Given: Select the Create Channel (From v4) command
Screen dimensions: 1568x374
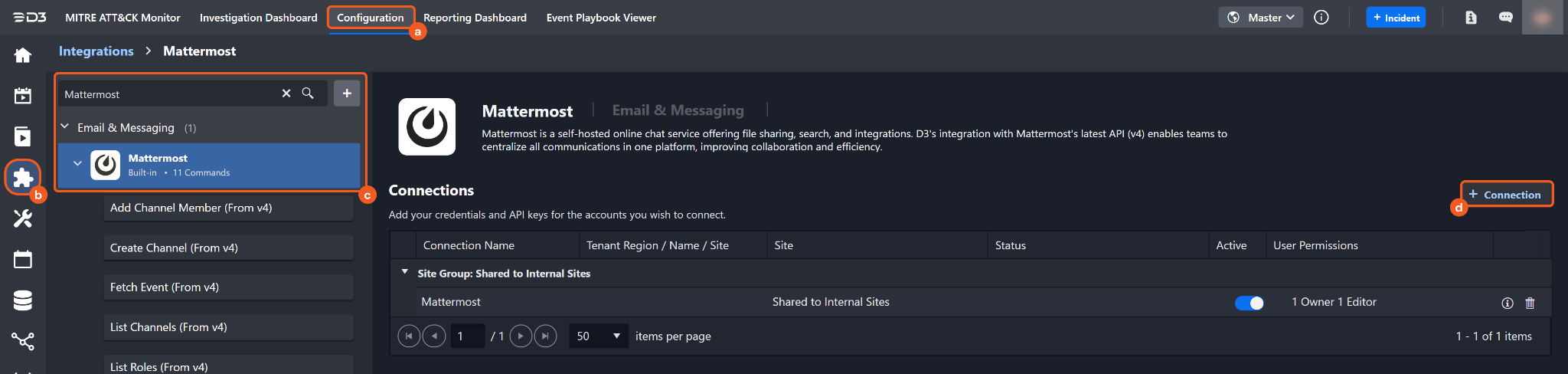Looking at the screenshot, I should (228, 248).
